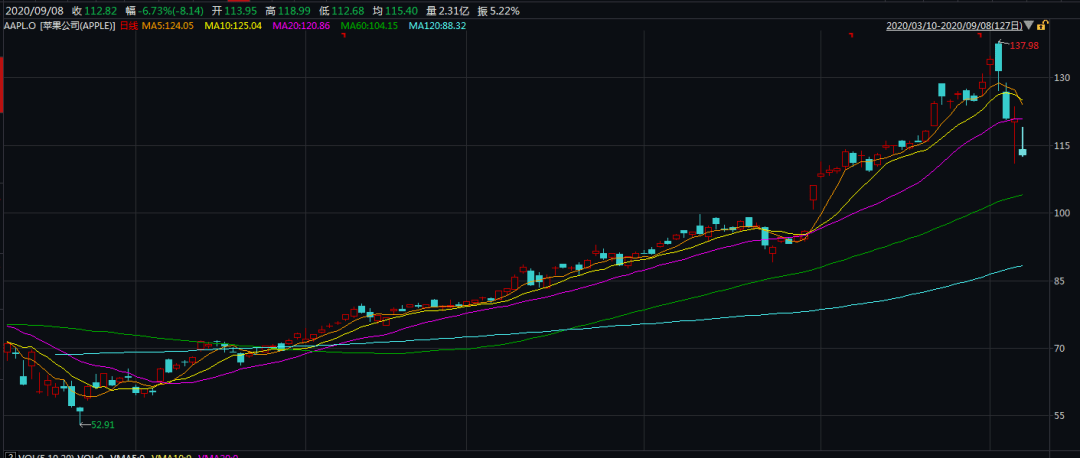Click the MA20:120.86 indicator label
Viewport: 1080px width, 458px height.
point(302,25)
